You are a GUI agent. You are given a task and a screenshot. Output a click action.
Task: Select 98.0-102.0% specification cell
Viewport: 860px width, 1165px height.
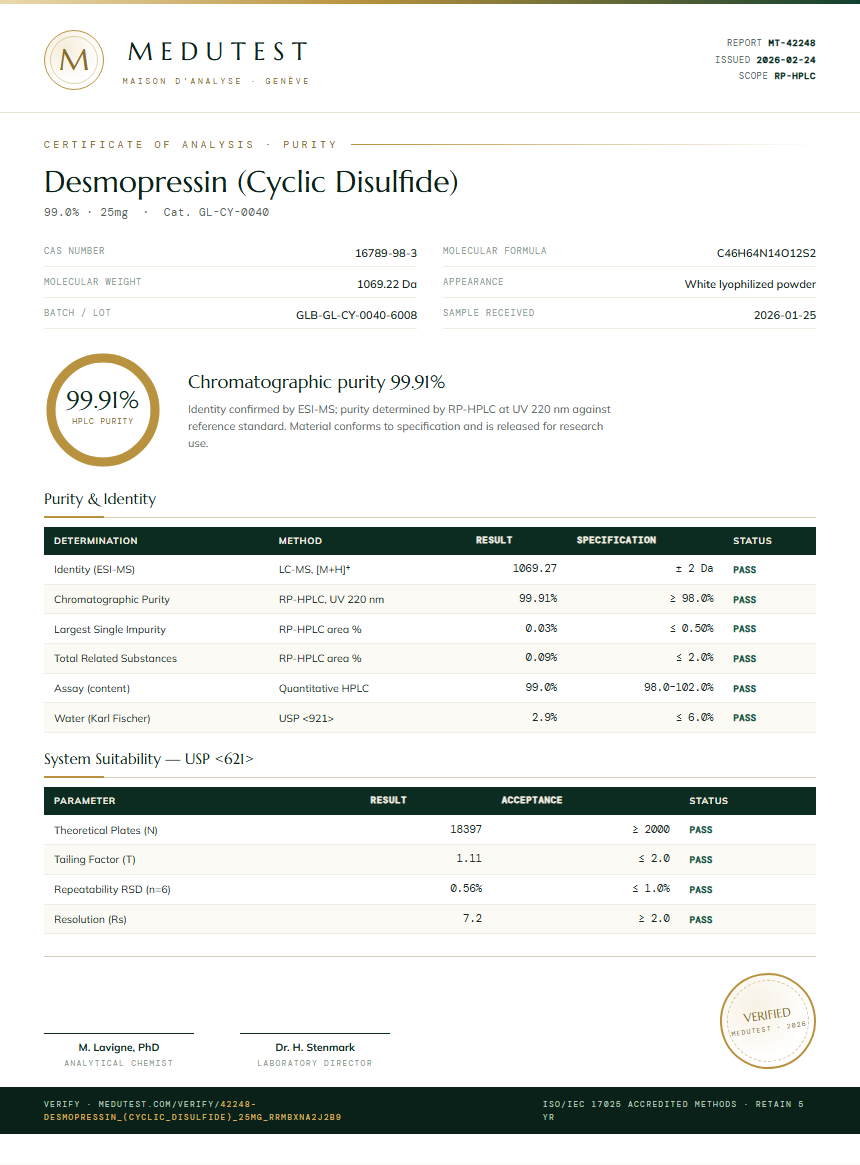tap(679, 687)
